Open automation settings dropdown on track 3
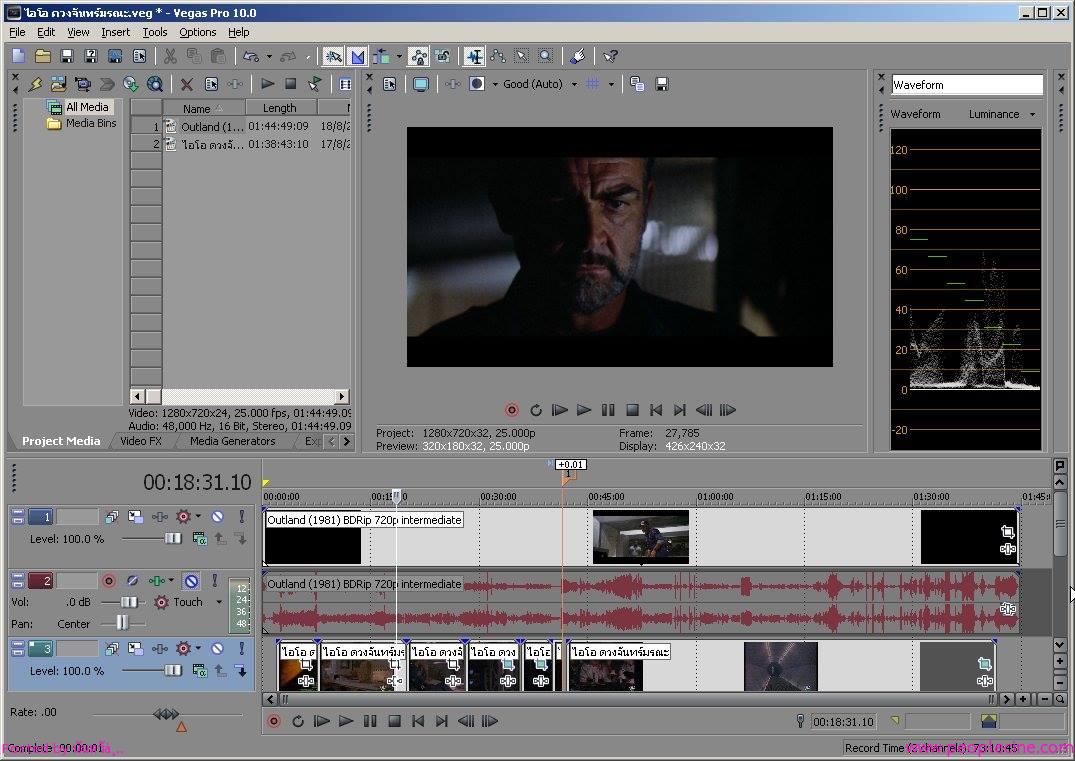1075x761 pixels. [198, 648]
